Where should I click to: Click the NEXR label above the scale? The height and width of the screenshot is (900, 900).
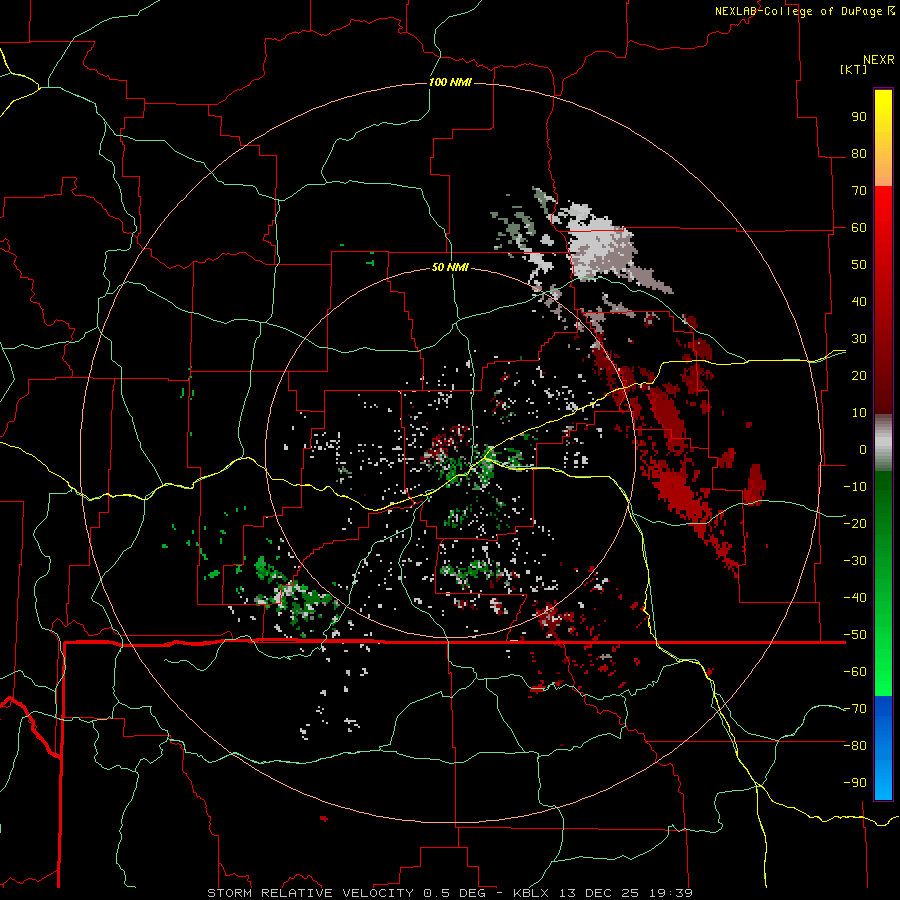[879, 60]
